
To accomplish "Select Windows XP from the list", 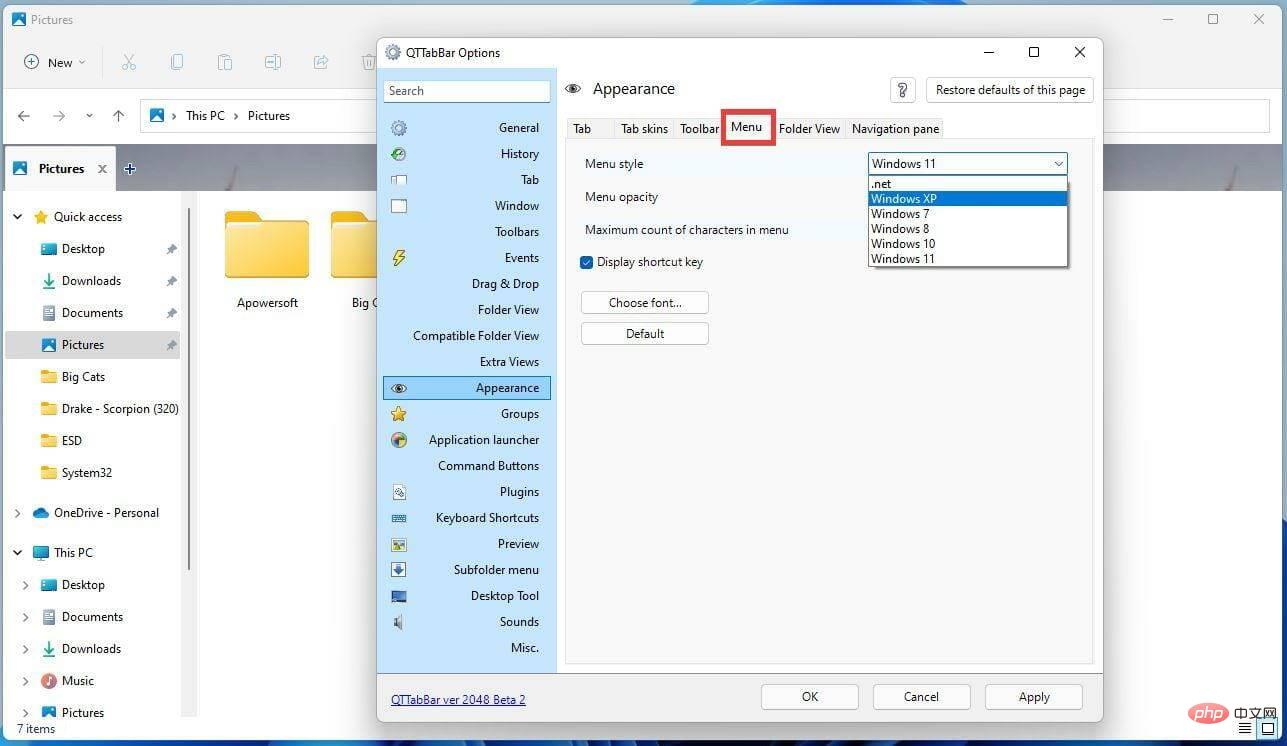I will pos(967,199).
